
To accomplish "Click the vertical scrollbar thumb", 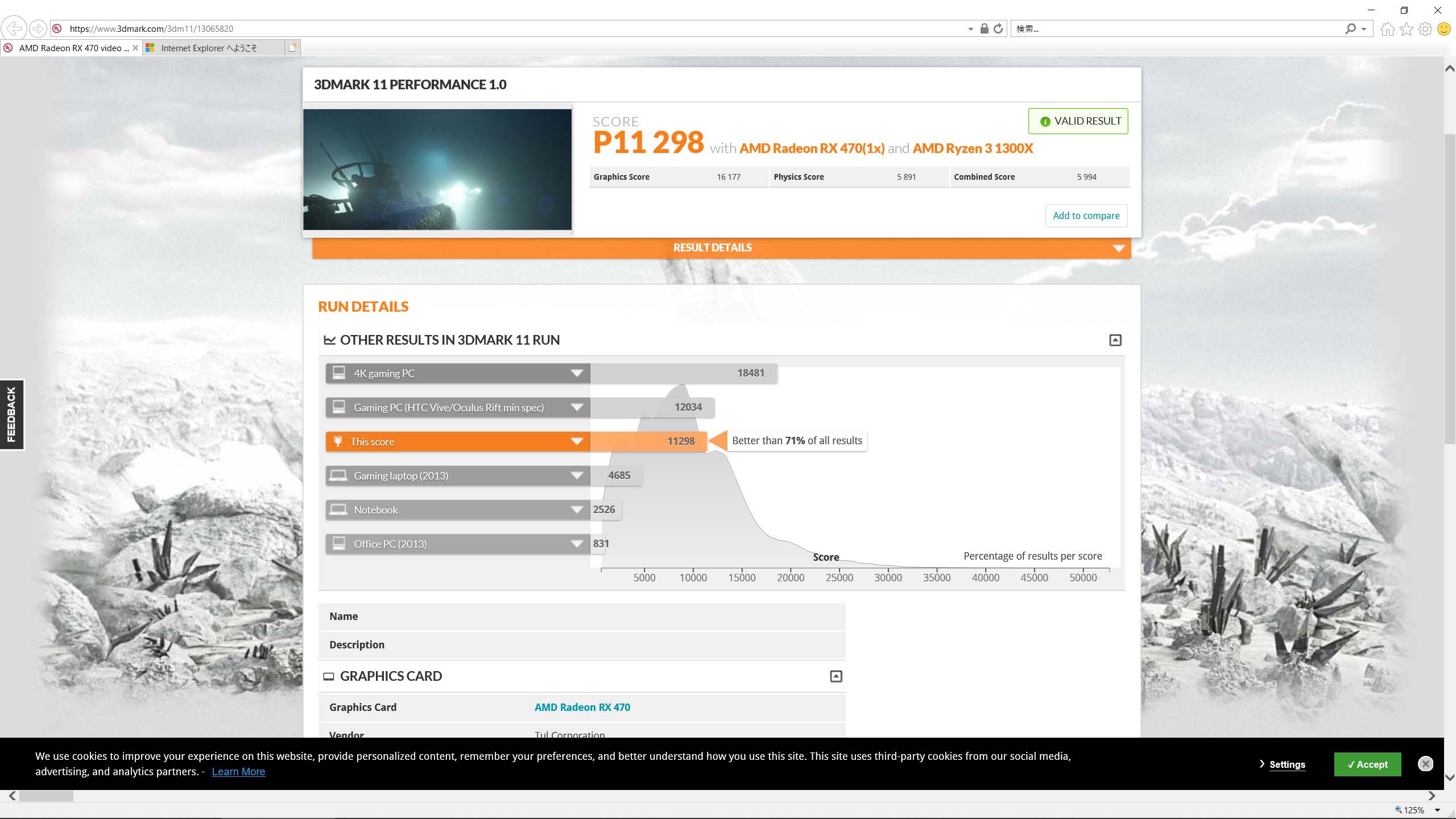I will point(1450,289).
